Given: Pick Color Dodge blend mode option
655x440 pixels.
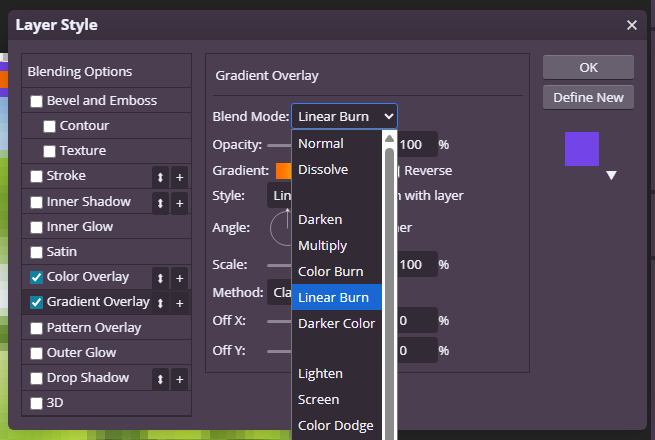Looking at the screenshot, I should pyautogui.click(x=335, y=425).
